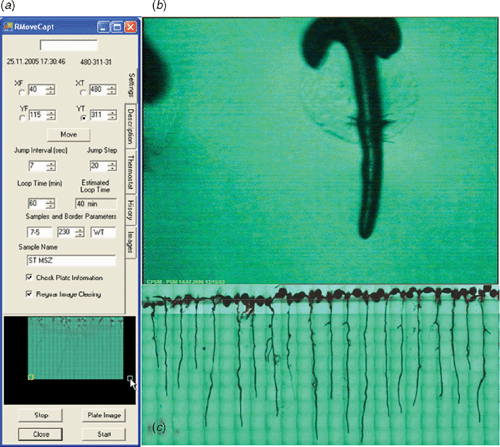The image size is (500, 447).
Task: Toggle Check Plate Information checkbox
Action: point(29,277)
